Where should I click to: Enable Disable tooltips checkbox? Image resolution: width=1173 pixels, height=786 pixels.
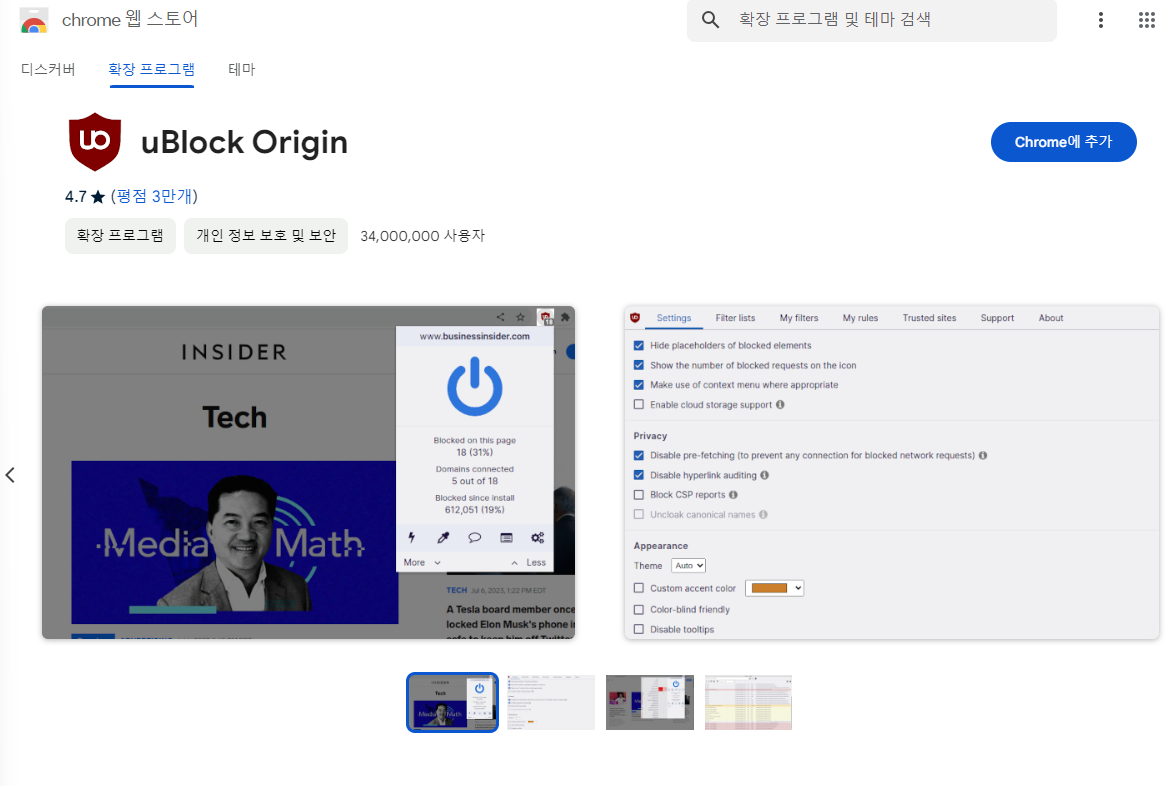(x=639, y=630)
